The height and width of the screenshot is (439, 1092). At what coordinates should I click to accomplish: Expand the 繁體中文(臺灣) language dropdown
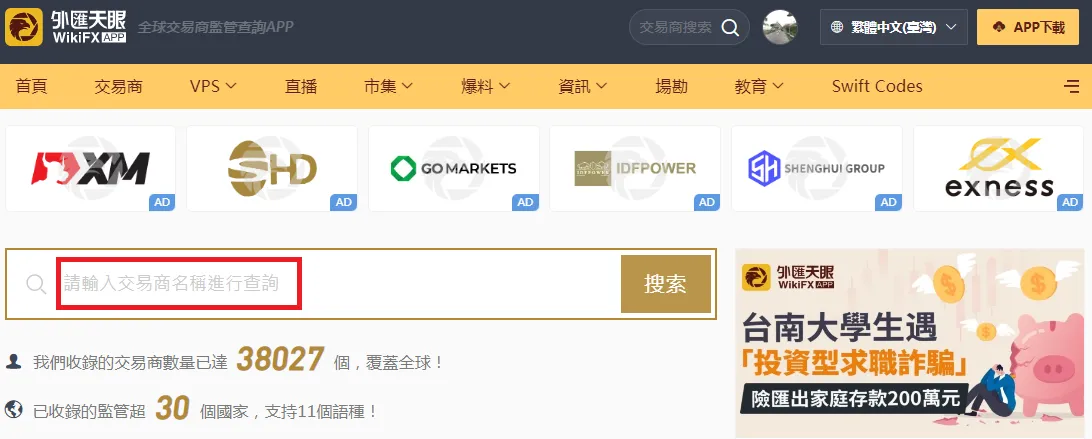click(894, 27)
